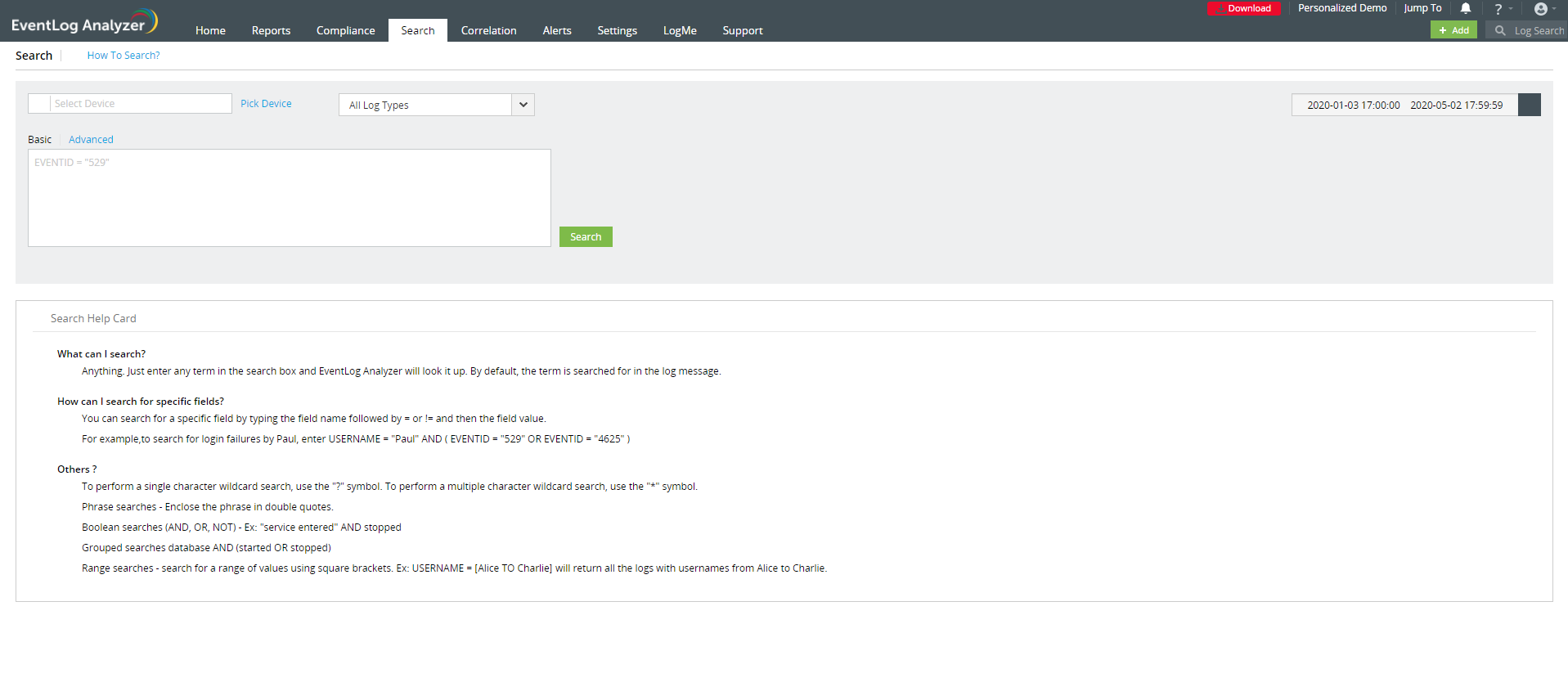The image size is (1568, 687).
Task: Click the magnifier icon in Log Search
Action: click(x=1500, y=30)
